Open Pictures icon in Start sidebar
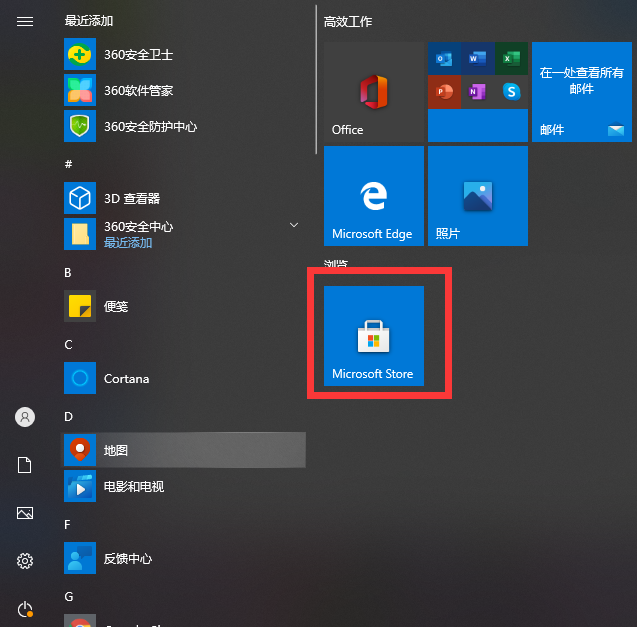Image resolution: width=637 pixels, height=627 pixels. point(25,513)
